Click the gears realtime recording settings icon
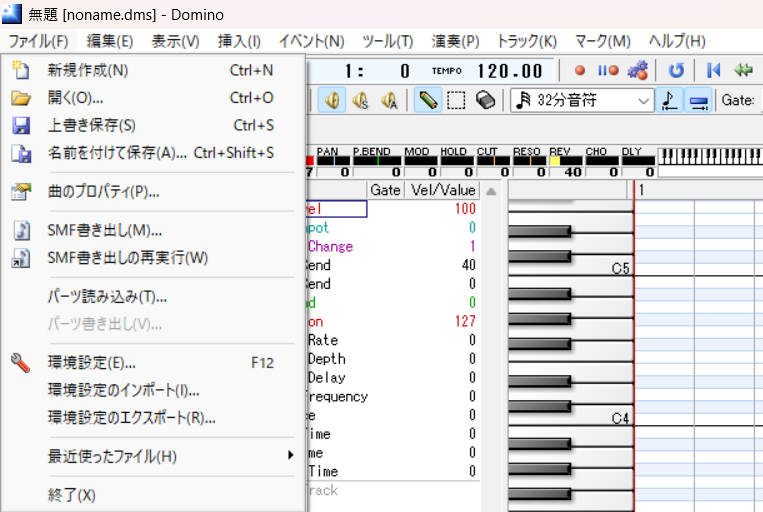Image resolution: width=763 pixels, height=512 pixels. tap(637, 71)
